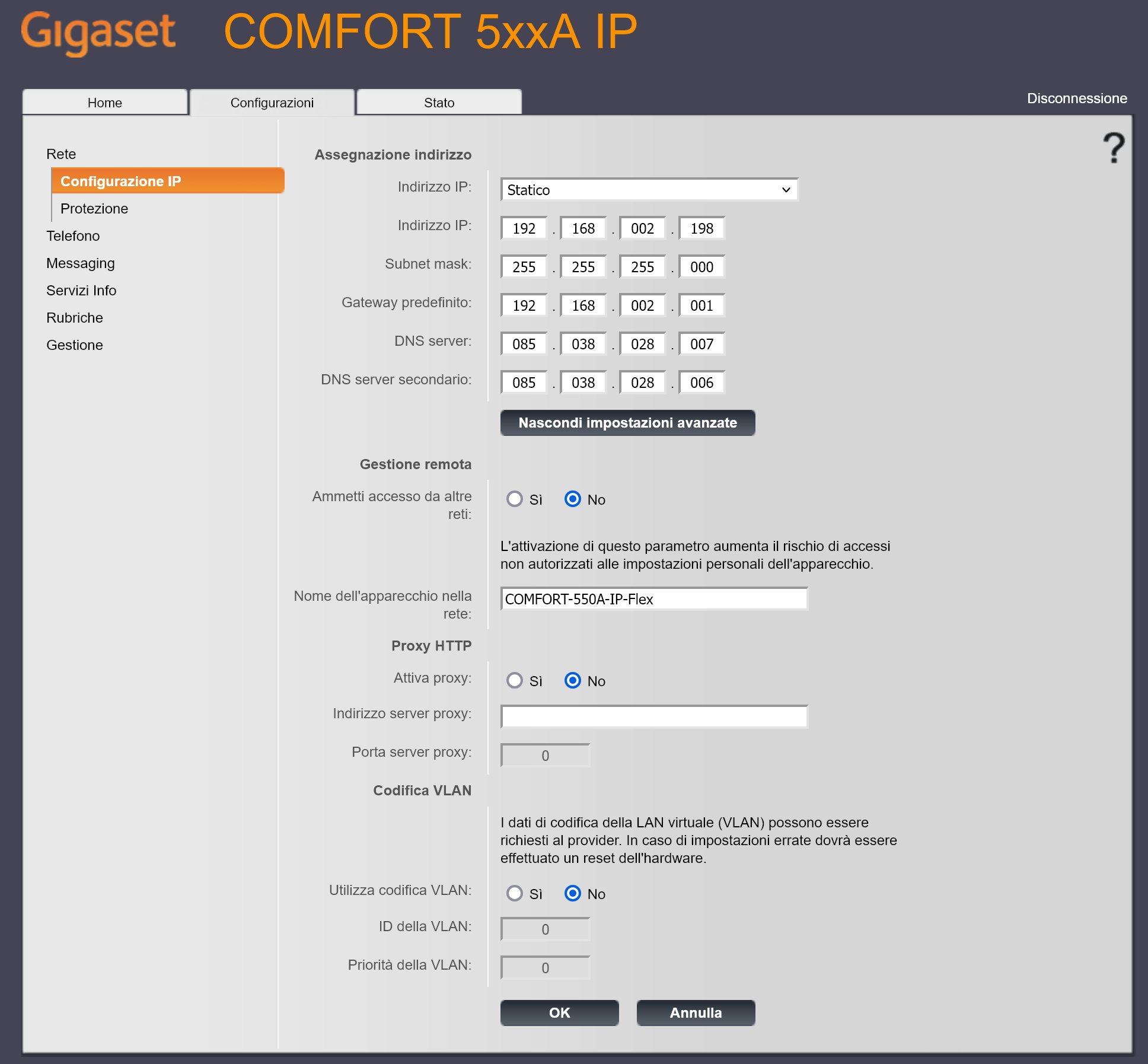The image size is (1148, 1064).
Task: Open the Messaging section in sidebar
Action: tap(81, 263)
